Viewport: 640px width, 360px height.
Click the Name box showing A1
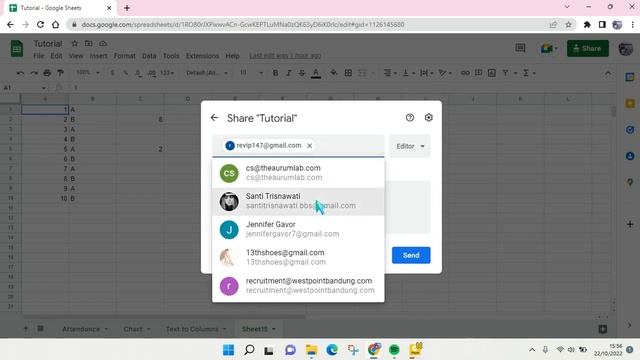tap(24, 87)
